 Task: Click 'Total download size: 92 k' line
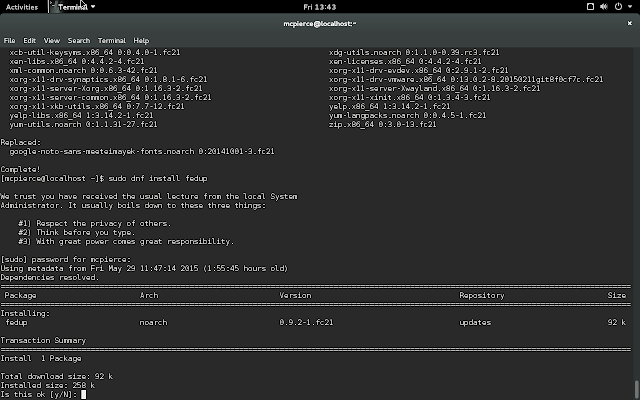(x=56, y=376)
